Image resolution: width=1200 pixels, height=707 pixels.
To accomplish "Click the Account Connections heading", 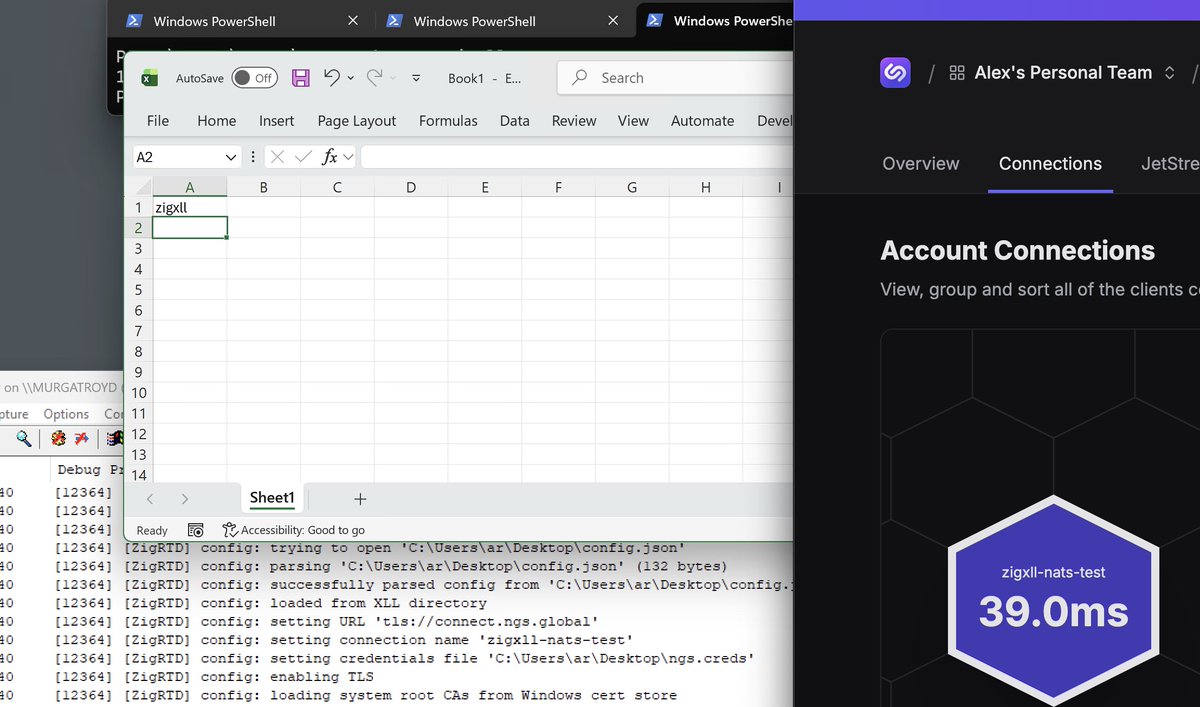I will 1017,251.
